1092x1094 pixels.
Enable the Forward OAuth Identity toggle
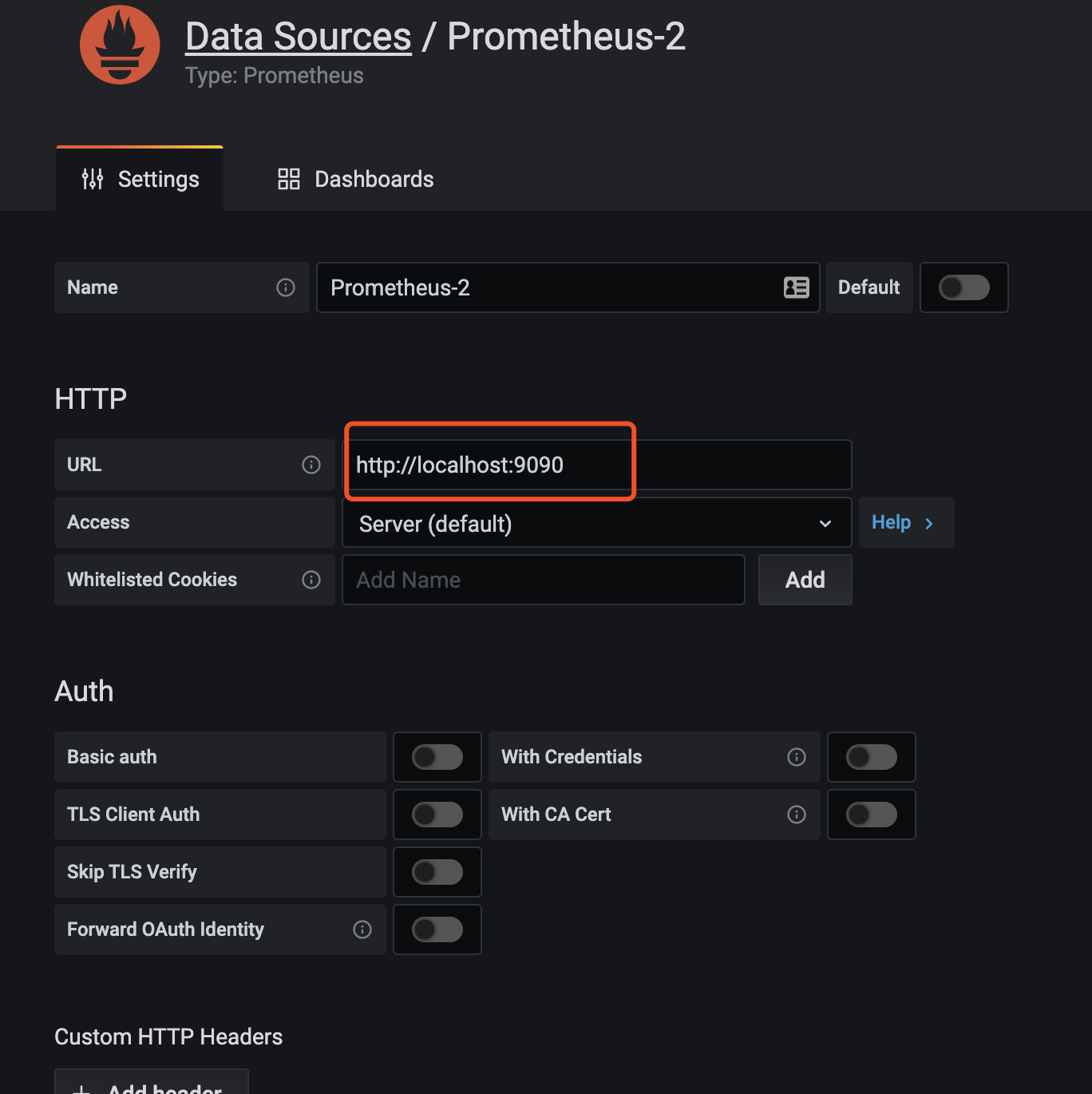click(x=437, y=930)
